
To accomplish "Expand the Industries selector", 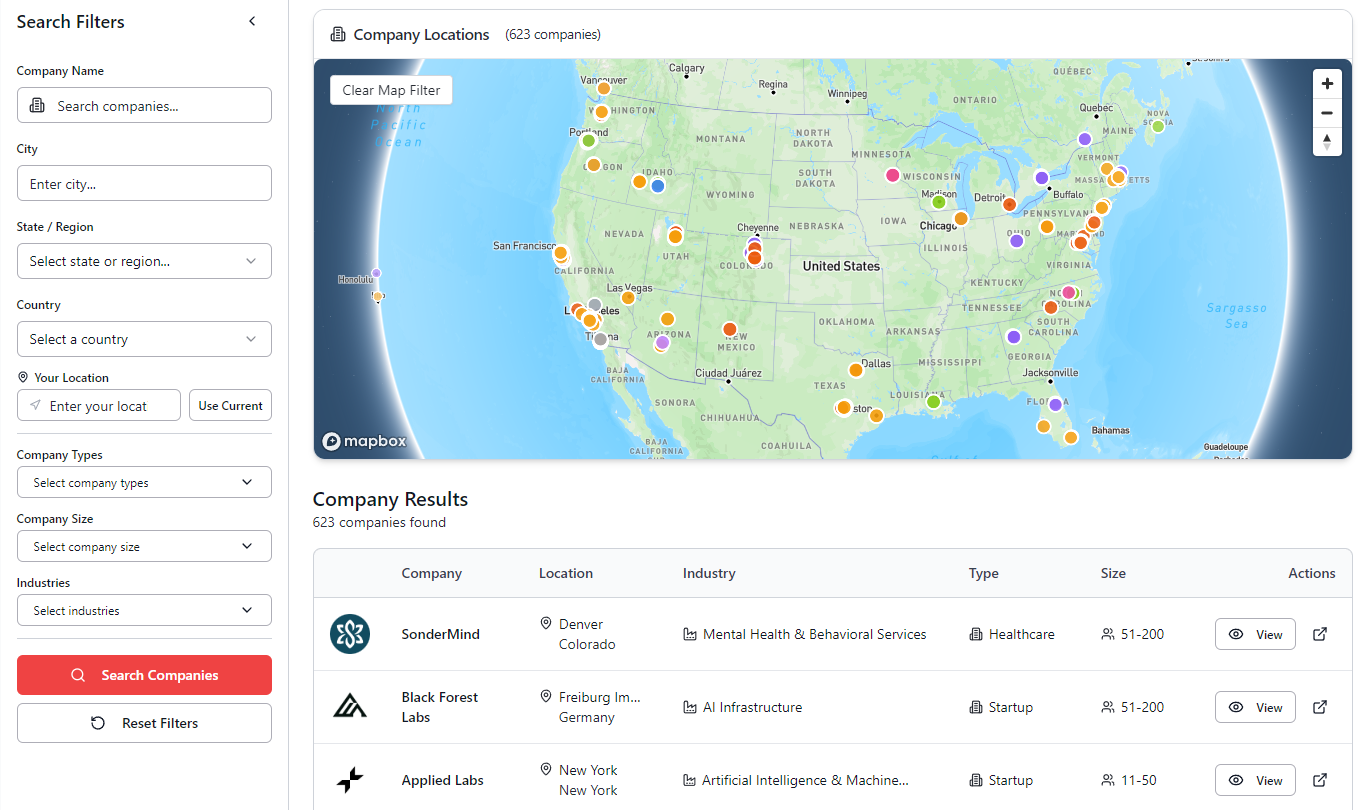I will point(144,610).
